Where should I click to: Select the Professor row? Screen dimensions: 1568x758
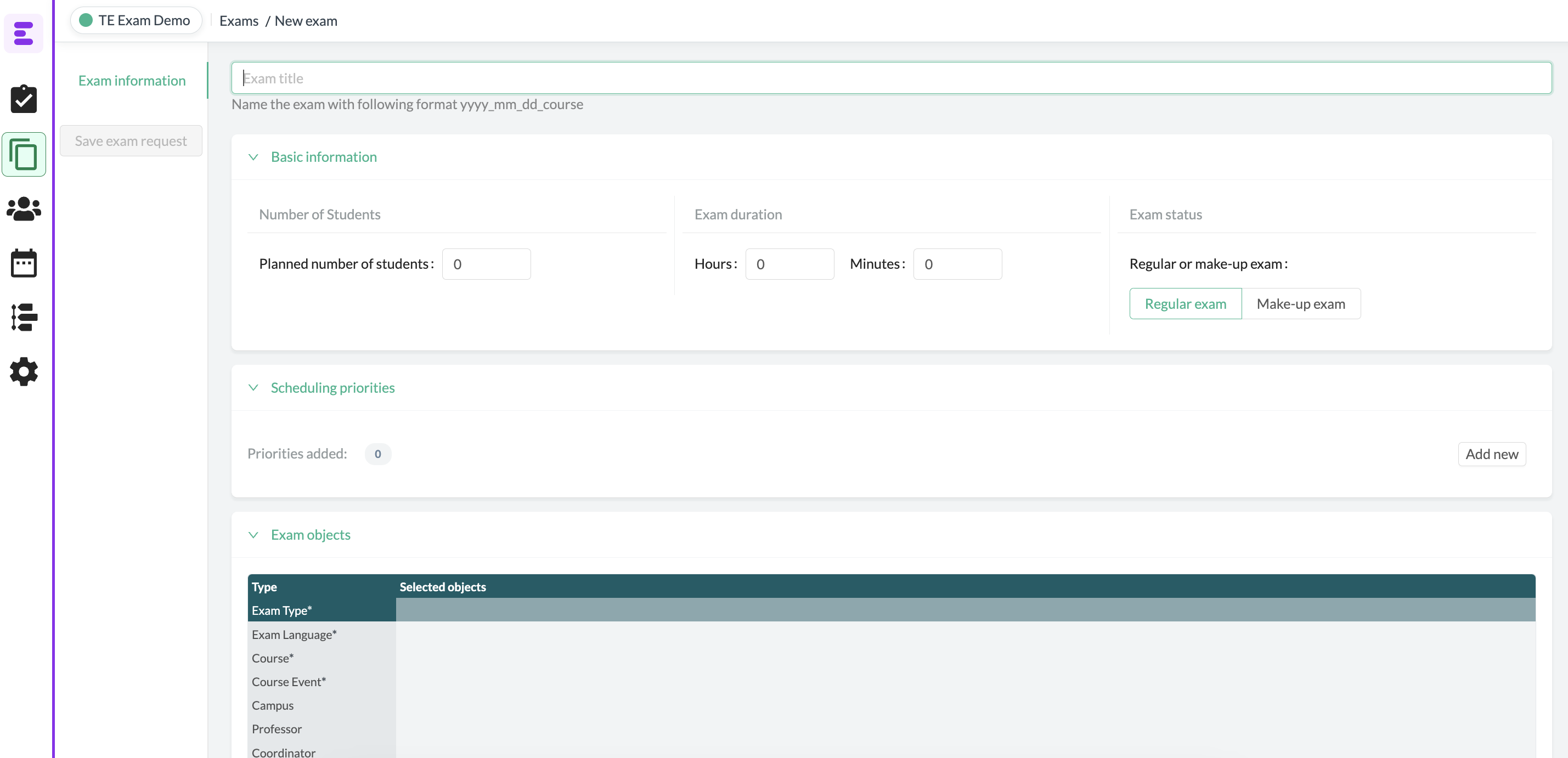(x=891, y=729)
